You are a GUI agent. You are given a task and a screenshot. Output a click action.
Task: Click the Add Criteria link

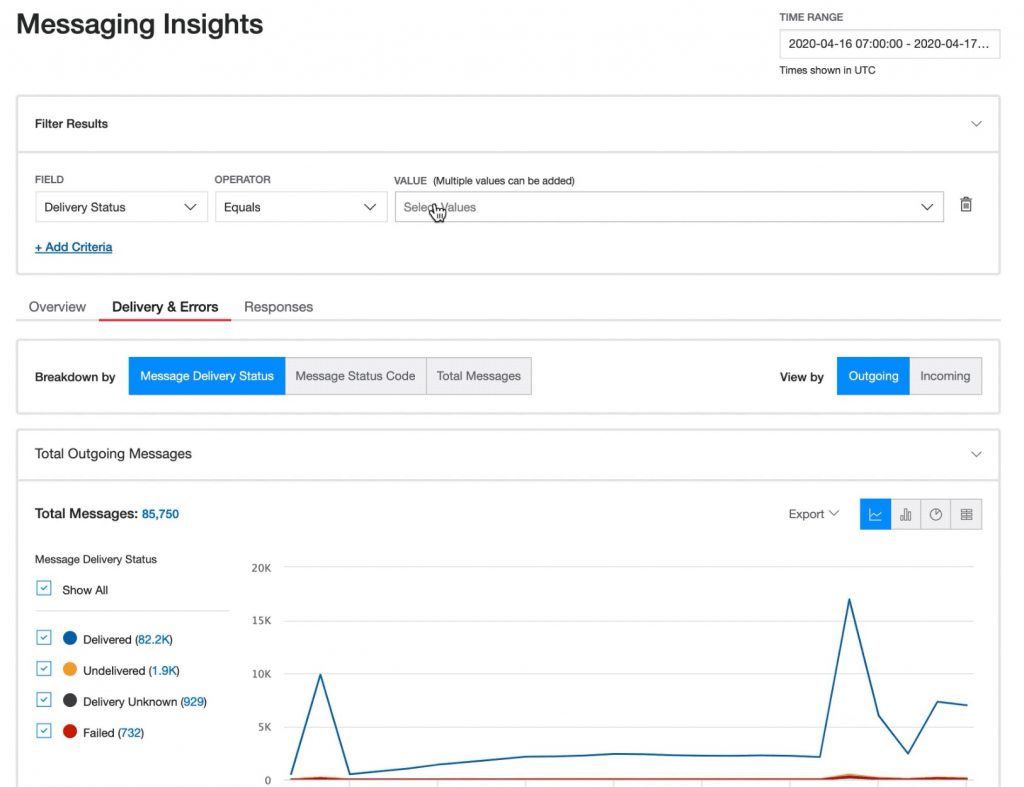coord(73,246)
